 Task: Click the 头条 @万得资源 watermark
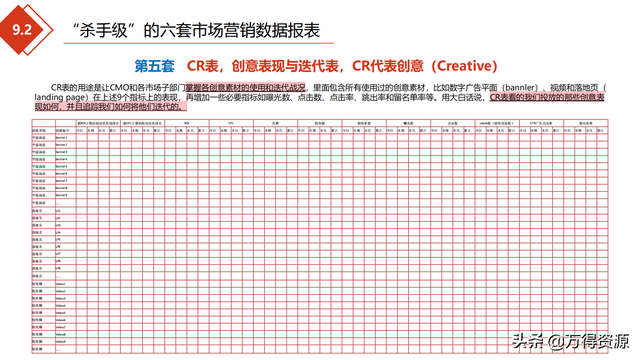[571, 341]
